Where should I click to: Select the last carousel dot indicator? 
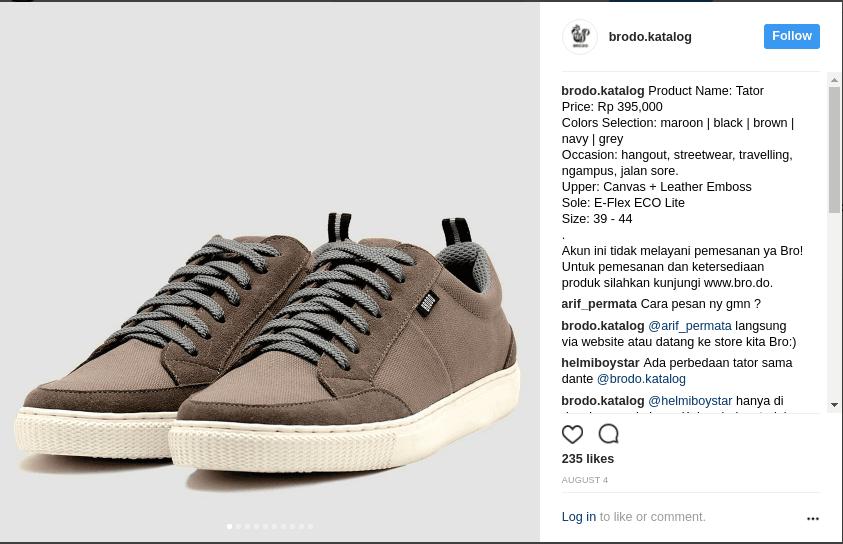[310, 526]
